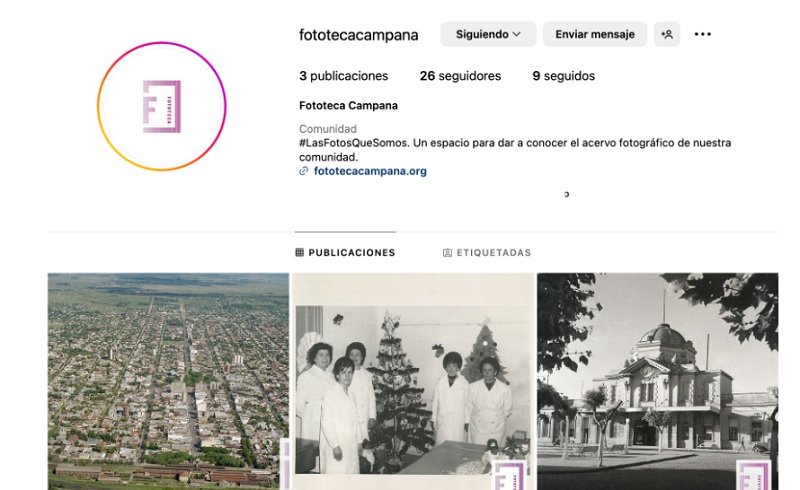Switch to the ETIQUETADAS tab
800x490 pixels.
click(487, 253)
